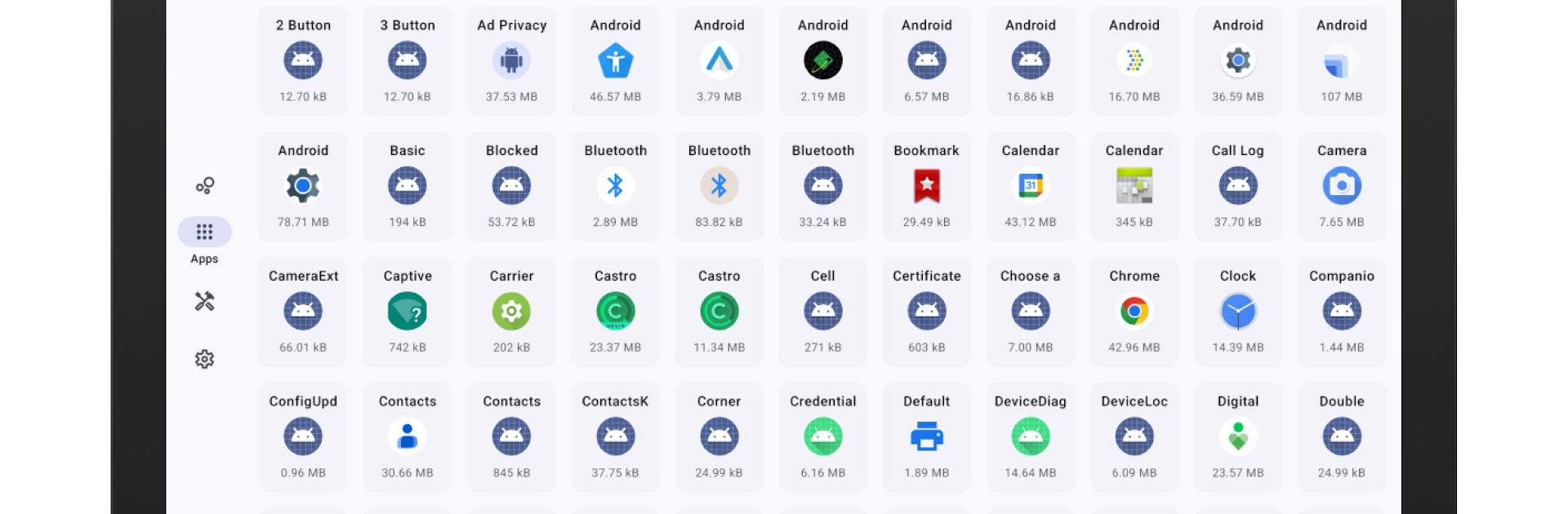Open the Call Log app icon

pos(1238,186)
